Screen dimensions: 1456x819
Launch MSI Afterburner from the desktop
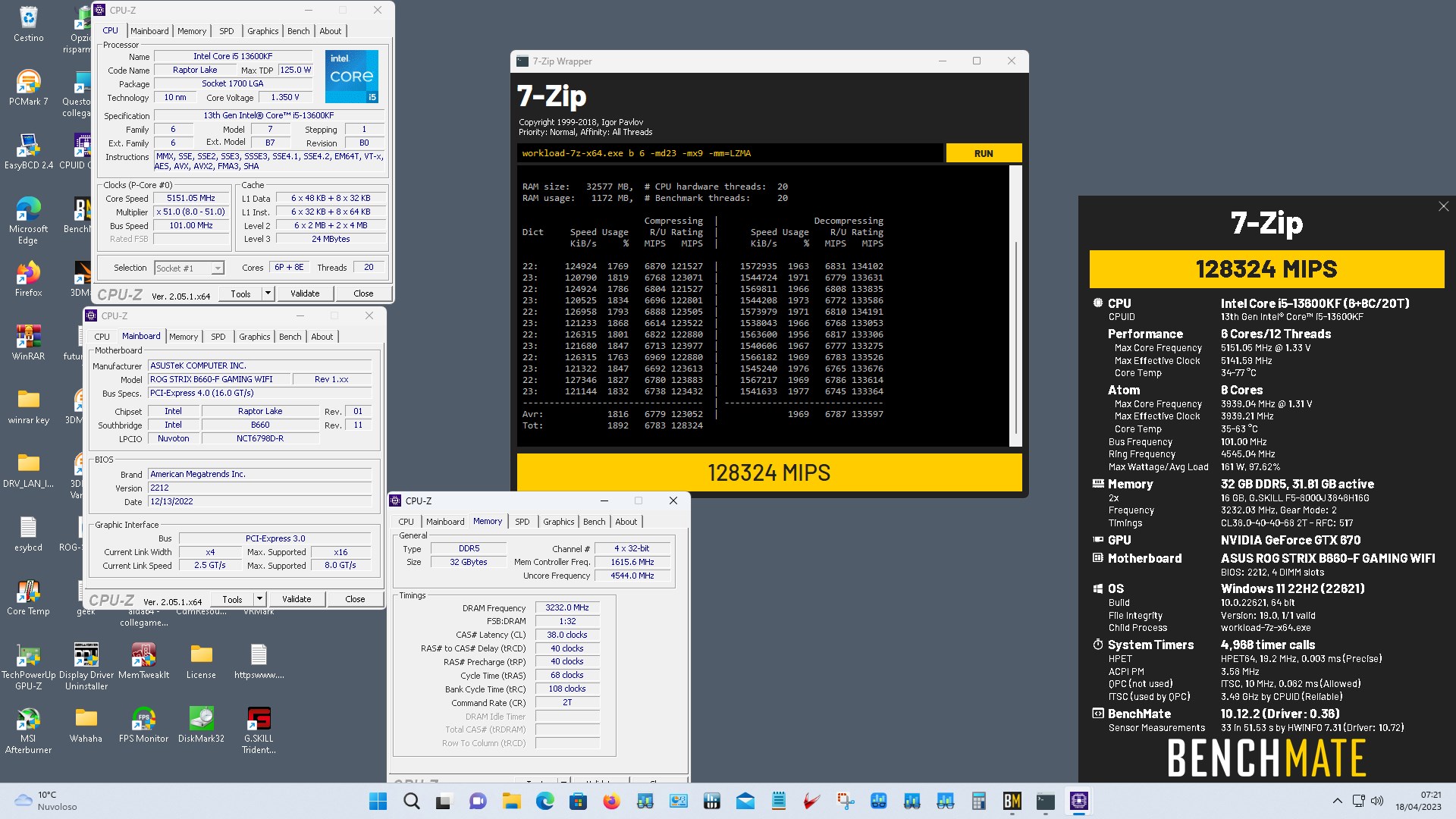(28, 730)
